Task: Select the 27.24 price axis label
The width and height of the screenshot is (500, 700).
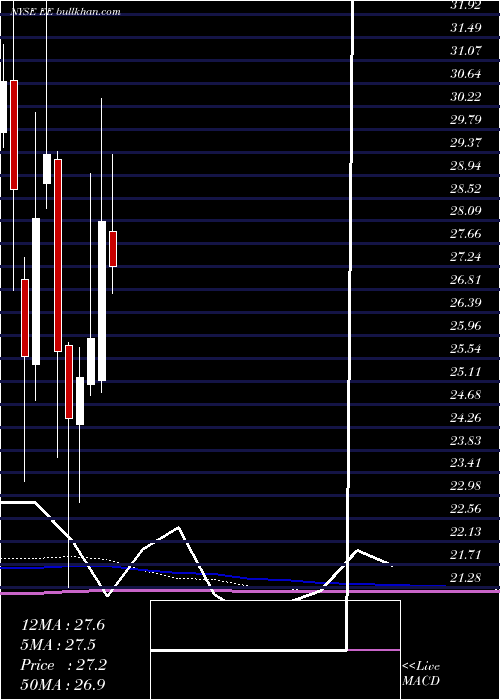Action: (466, 257)
